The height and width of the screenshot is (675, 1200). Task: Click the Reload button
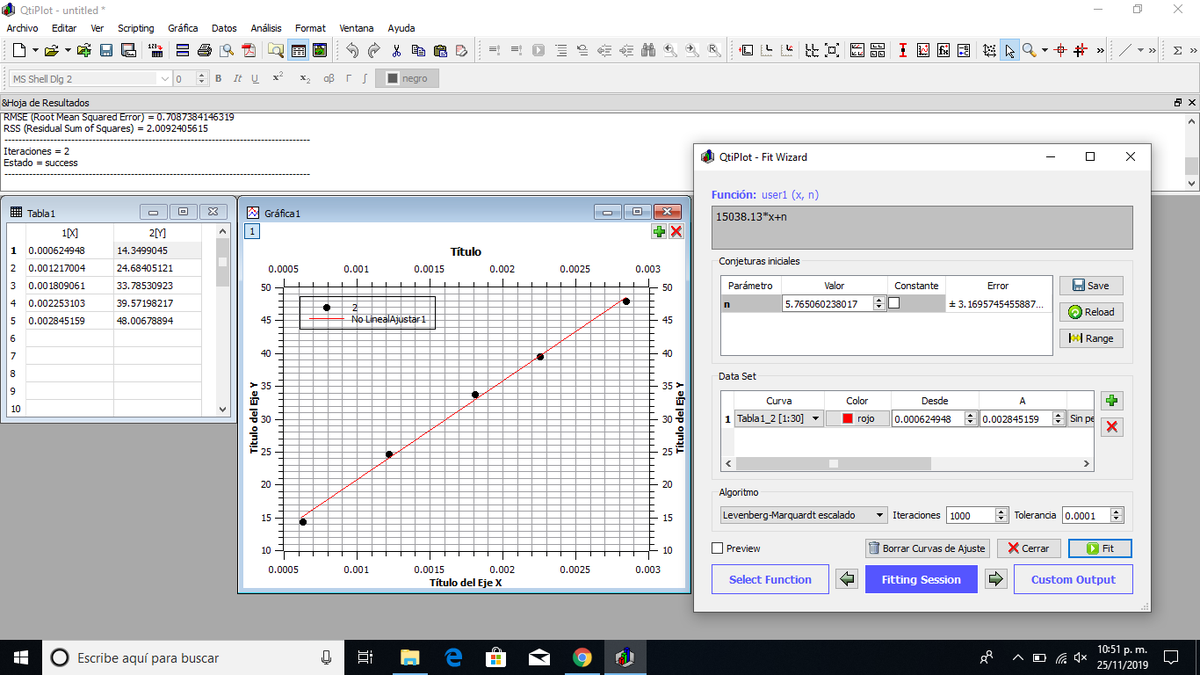[x=1091, y=312]
